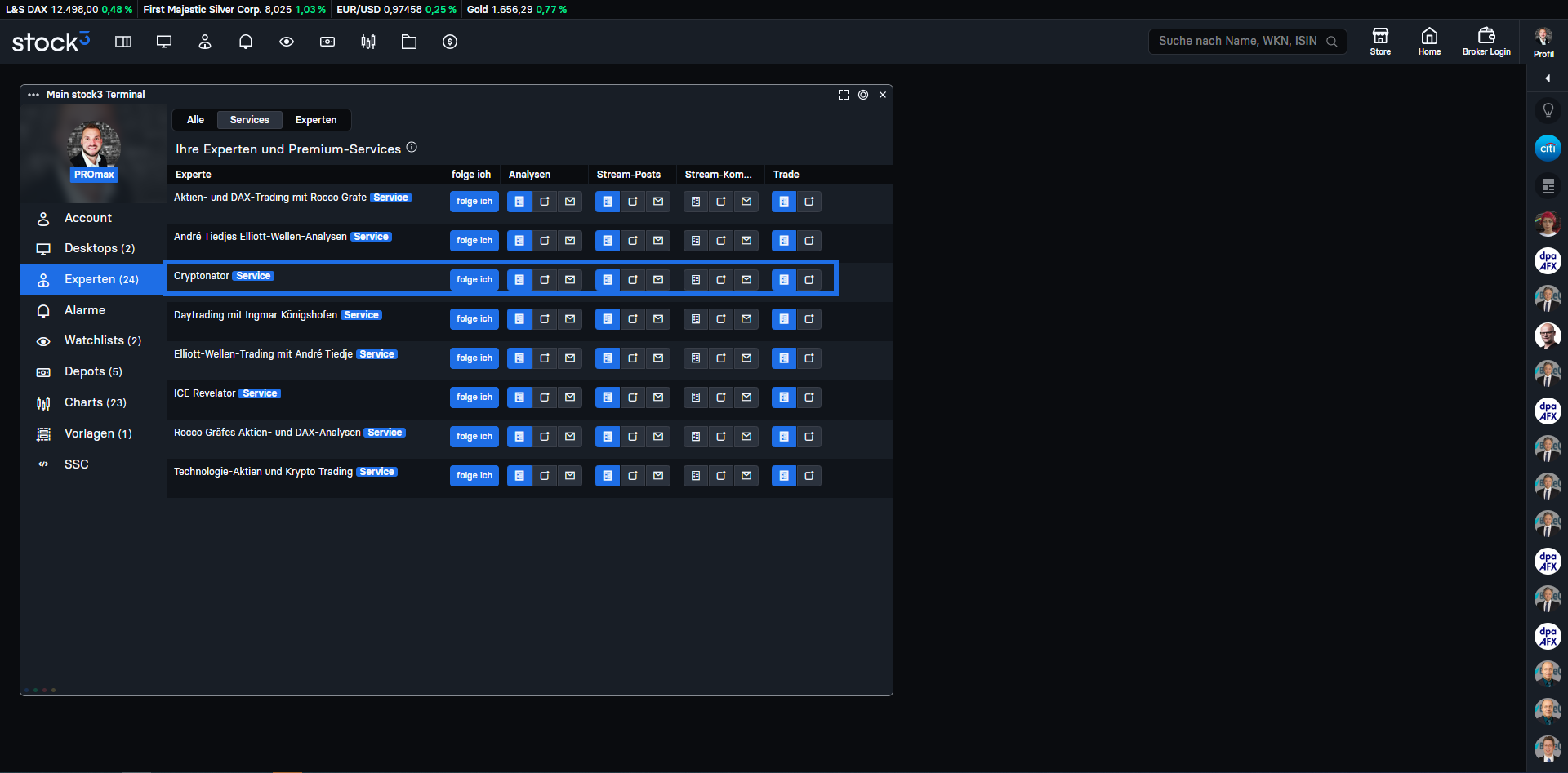Open the depot cash icon in top toolbar
Image resolution: width=1568 pixels, height=773 pixels.
tap(327, 42)
